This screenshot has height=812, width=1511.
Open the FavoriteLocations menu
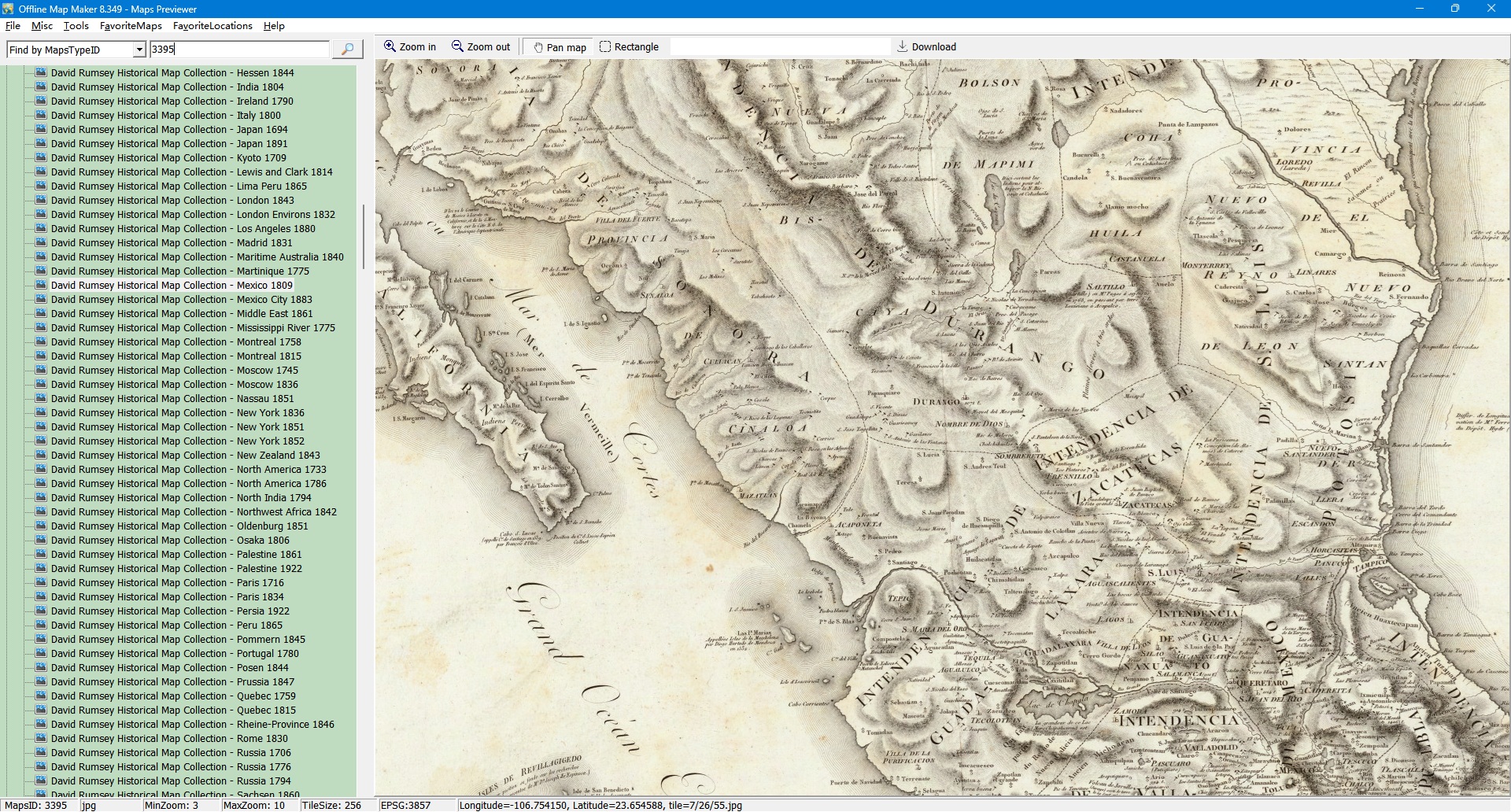[212, 26]
